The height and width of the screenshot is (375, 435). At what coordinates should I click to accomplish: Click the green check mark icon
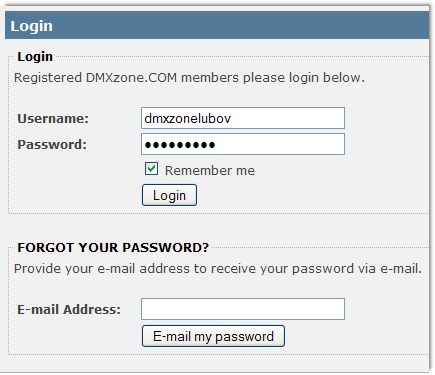tap(151, 169)
